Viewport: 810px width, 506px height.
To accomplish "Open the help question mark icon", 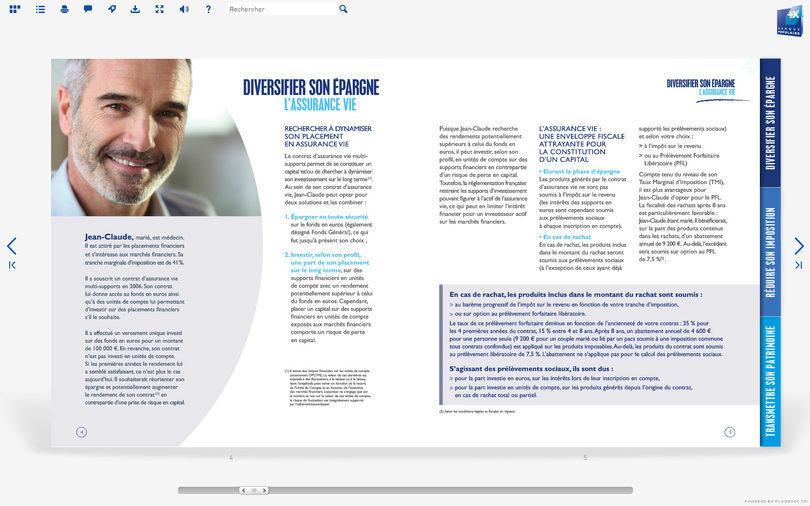I will pos(208,9).
